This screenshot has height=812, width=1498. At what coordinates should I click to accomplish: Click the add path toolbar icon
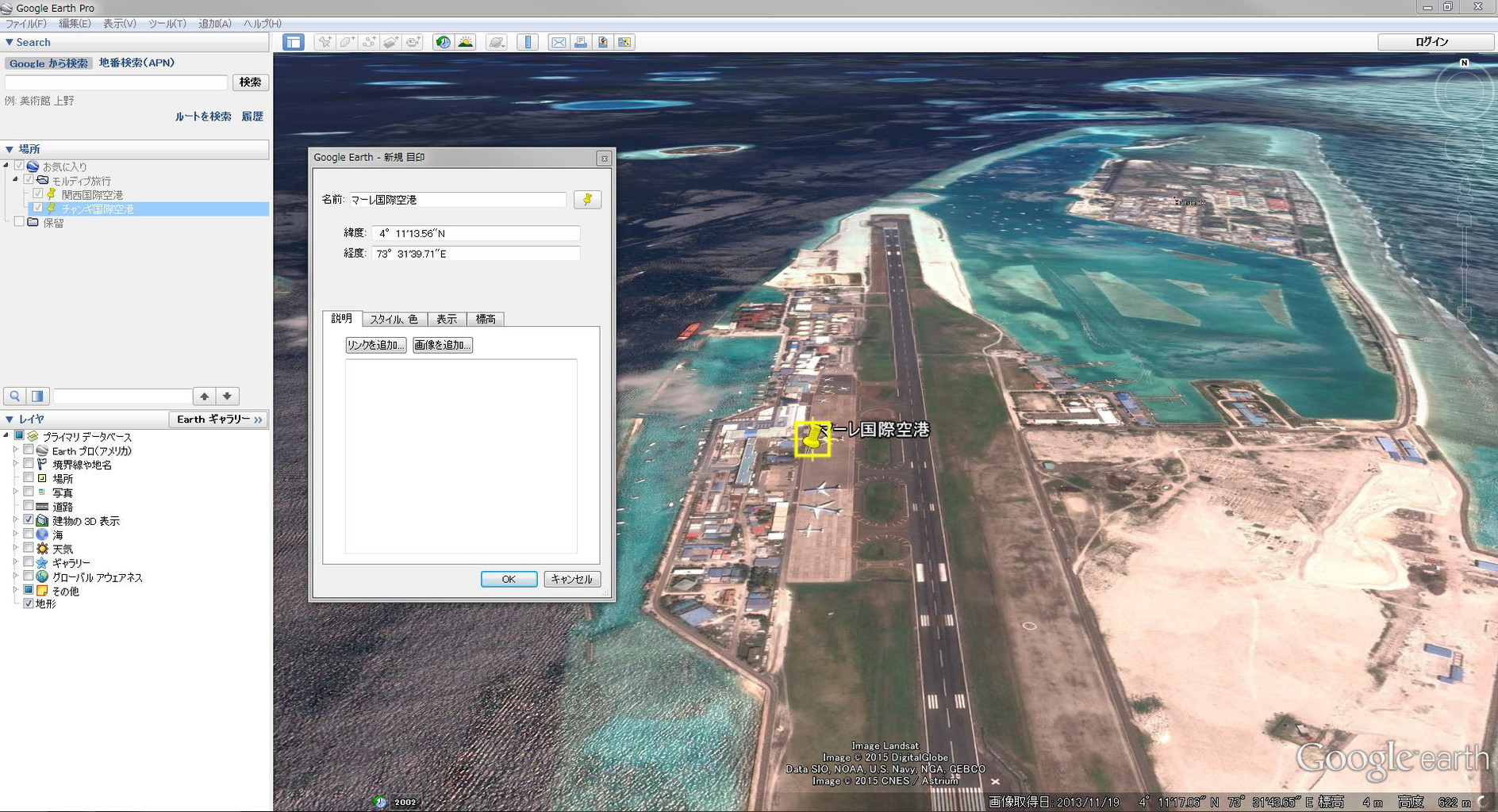[369, 42]
